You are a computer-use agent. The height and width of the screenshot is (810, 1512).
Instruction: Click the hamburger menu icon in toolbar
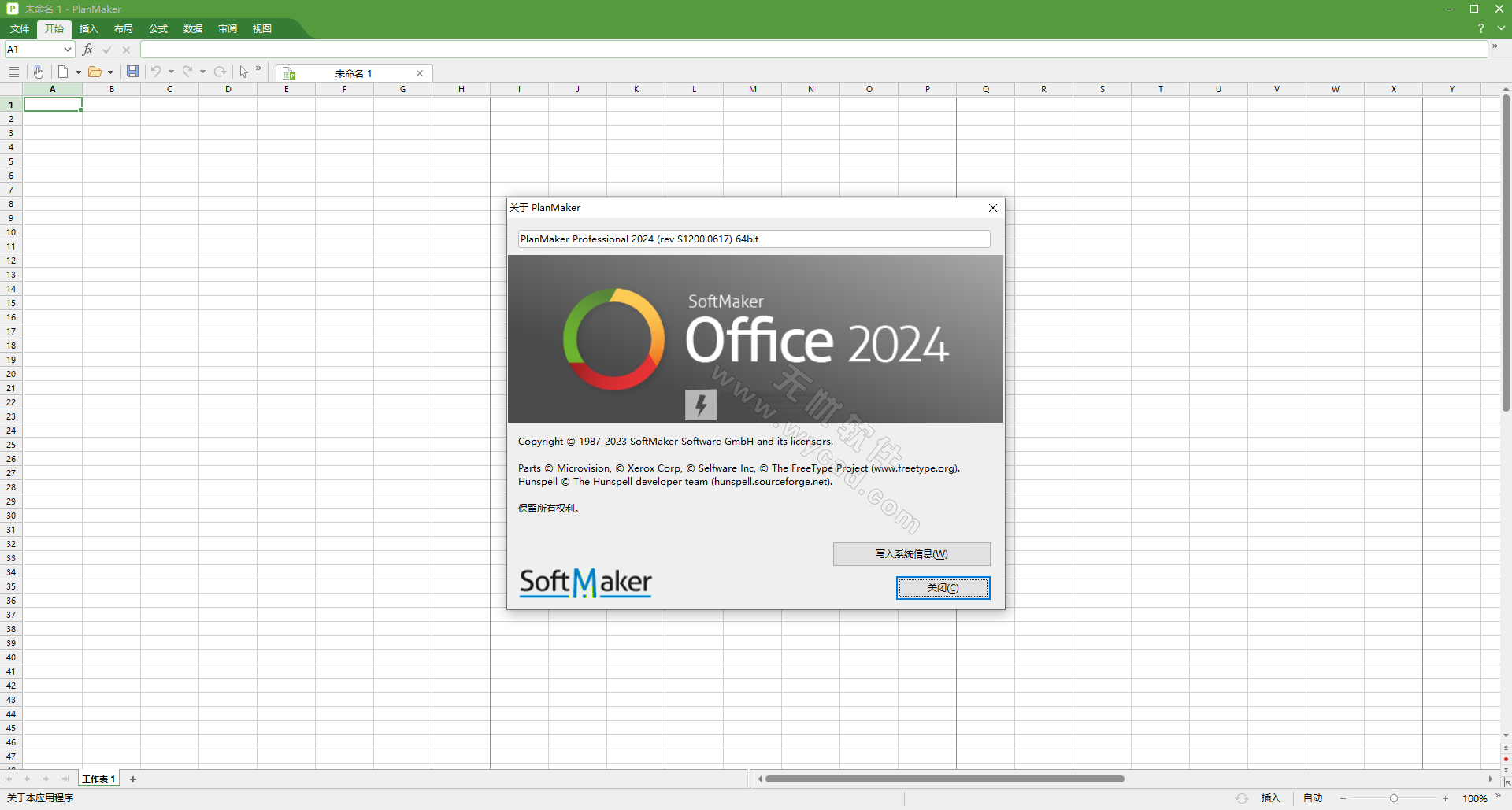(x=13, y=72)
